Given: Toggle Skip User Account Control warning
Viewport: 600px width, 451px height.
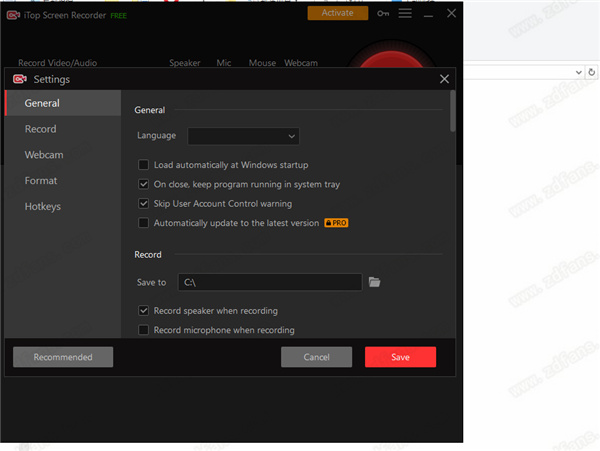Looking at the screenshot, I should (x=143, y=204).
